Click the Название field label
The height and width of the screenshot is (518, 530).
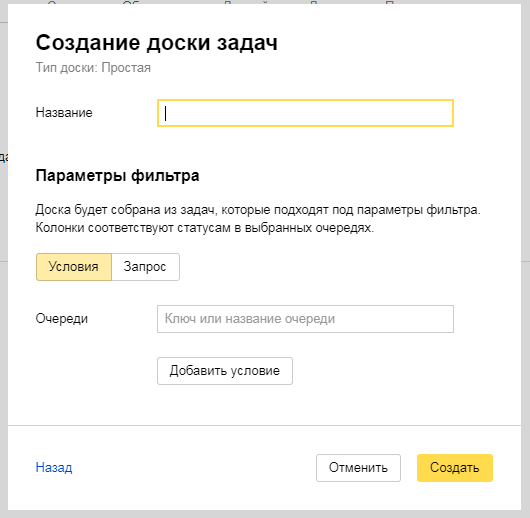click(64, 113)
